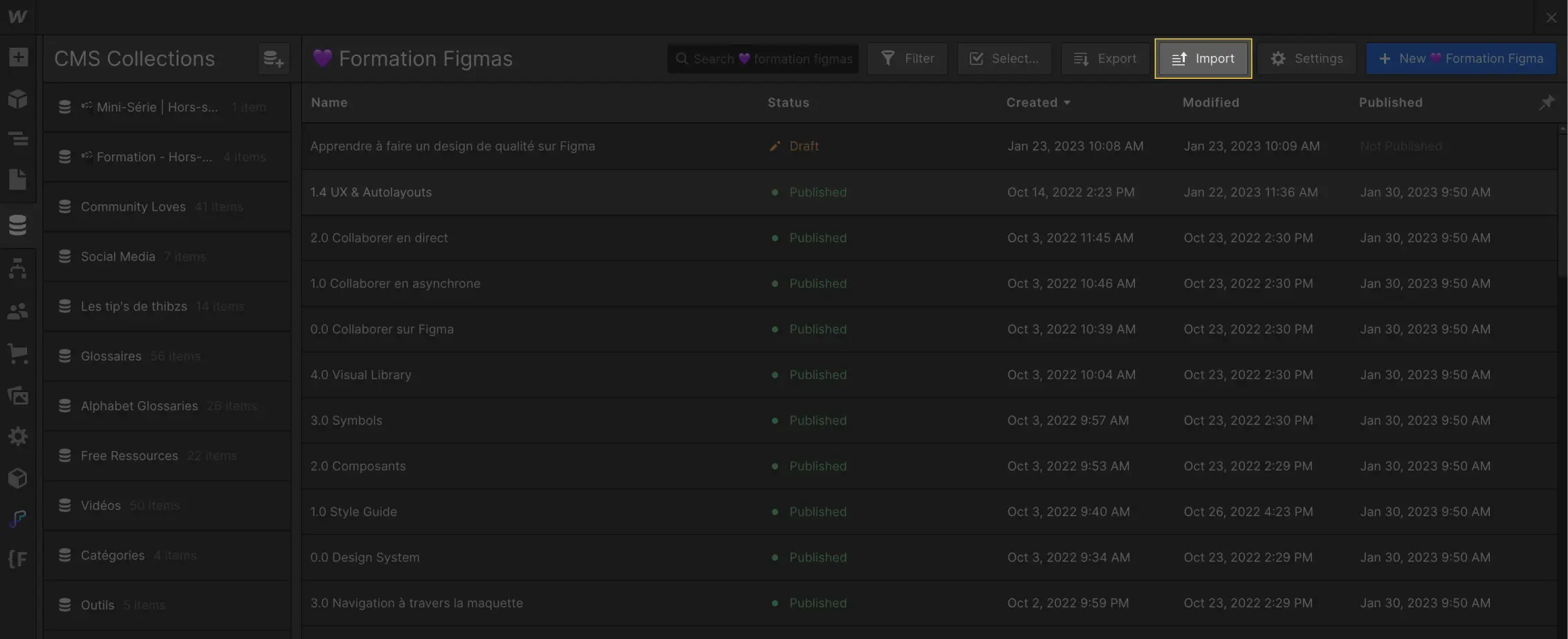1568x639 pixels.
Task: Open the Components cube panel
Action: (18, 99)
